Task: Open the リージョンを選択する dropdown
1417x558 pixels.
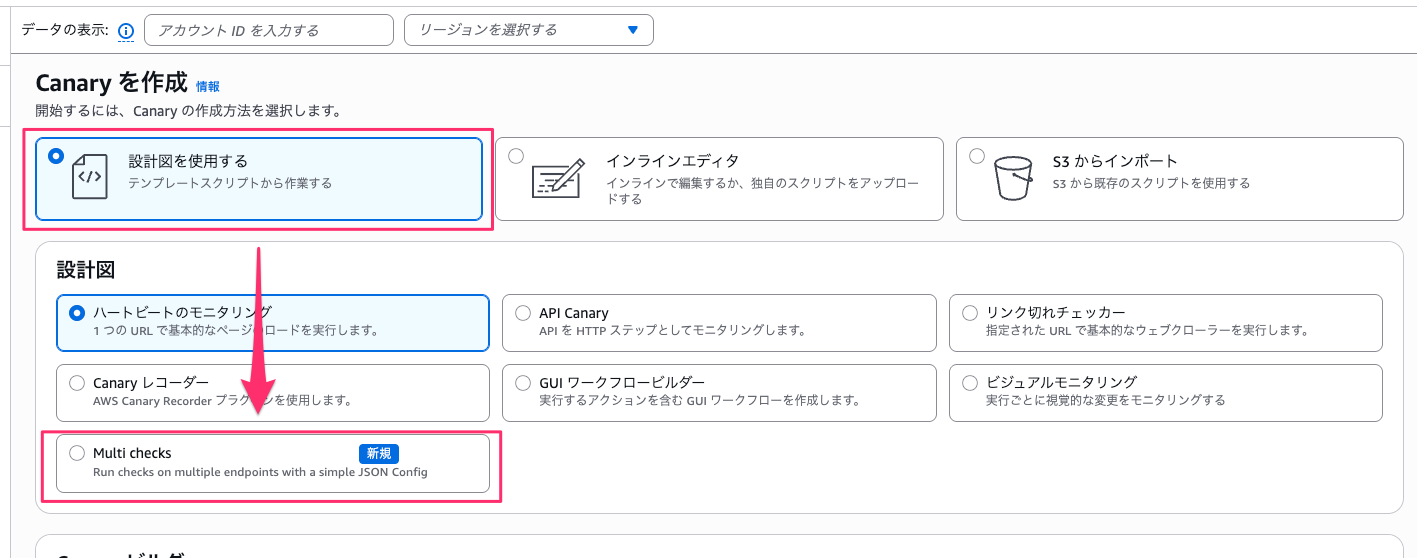Action: tap(516, 30)
